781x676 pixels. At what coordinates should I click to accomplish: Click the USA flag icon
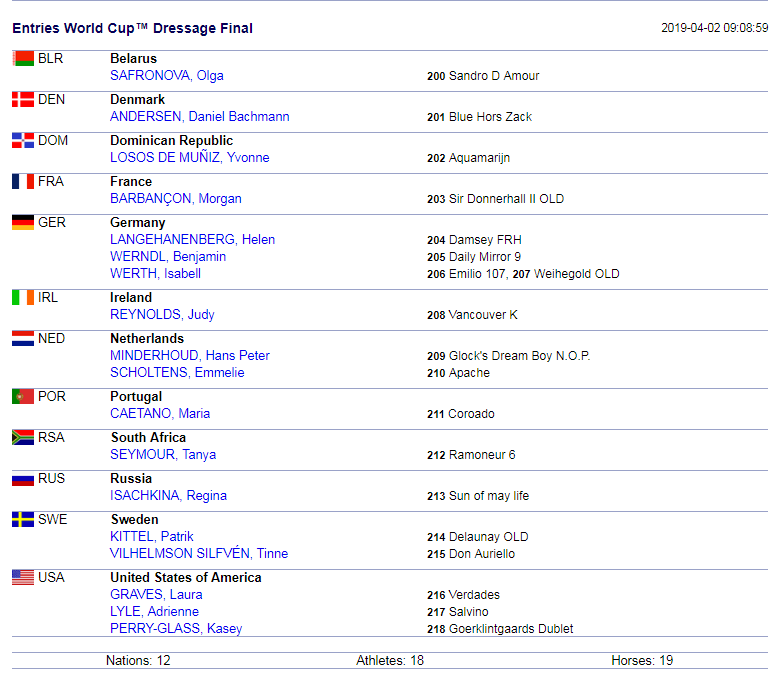coord(23,577)
